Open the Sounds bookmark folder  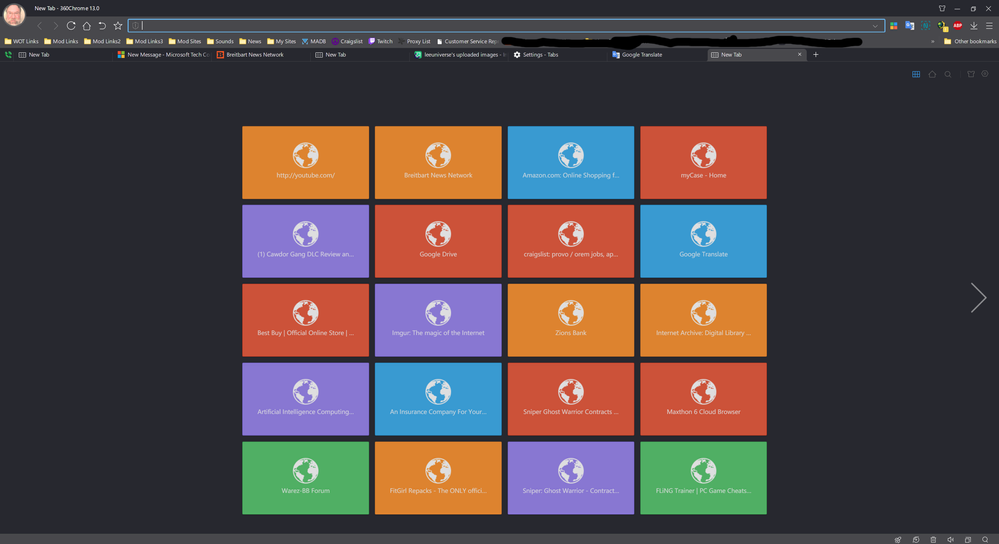pyautogui.click(x=220, y=41)
